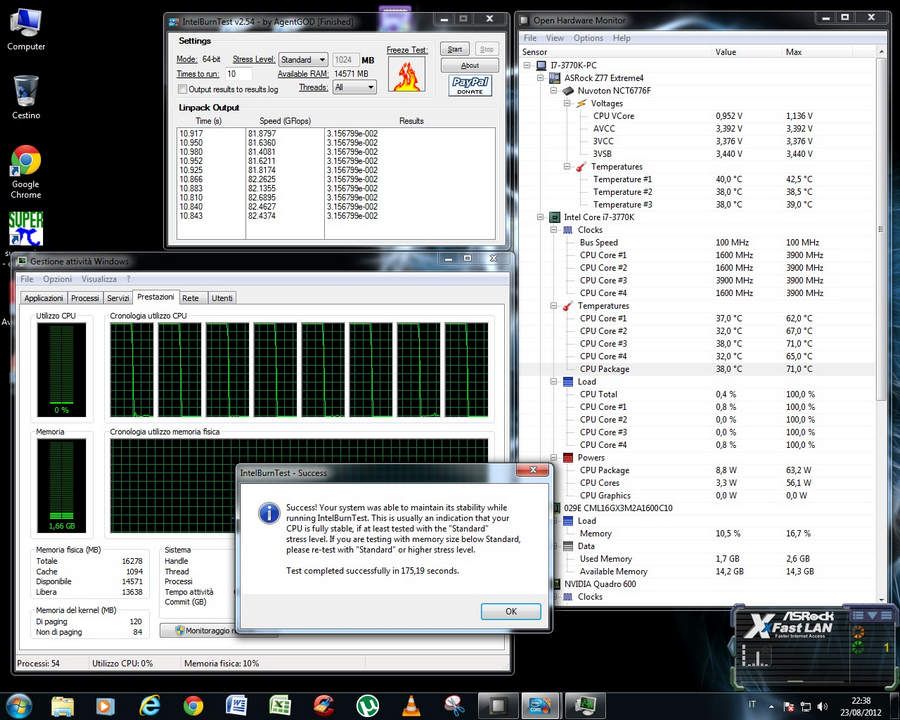
Task: Click the About button in IntelBurnTest
Action: [470, 65]
